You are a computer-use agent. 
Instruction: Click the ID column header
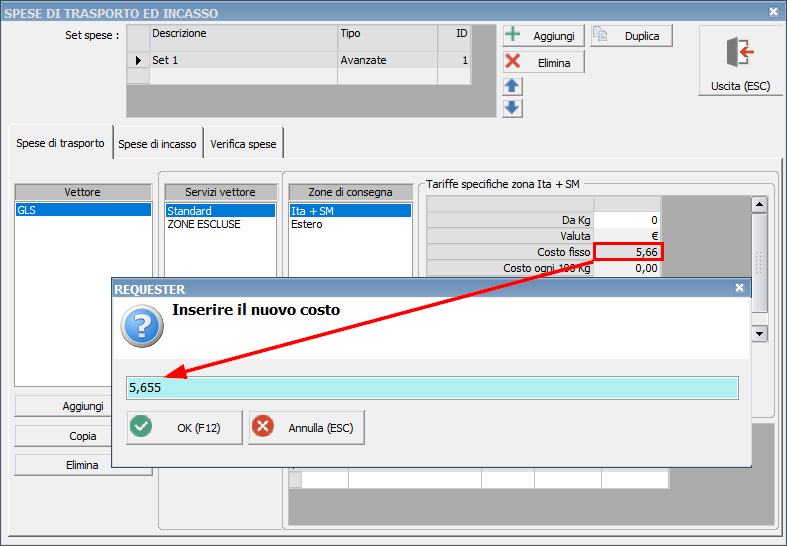pos(454,38)
